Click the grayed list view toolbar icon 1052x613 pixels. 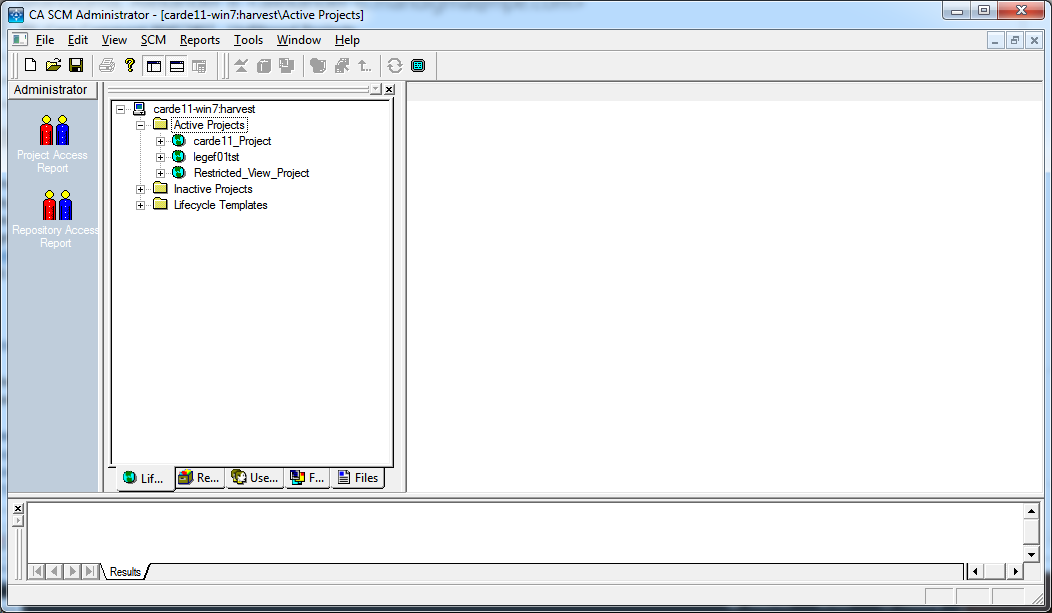coord(199,66)
